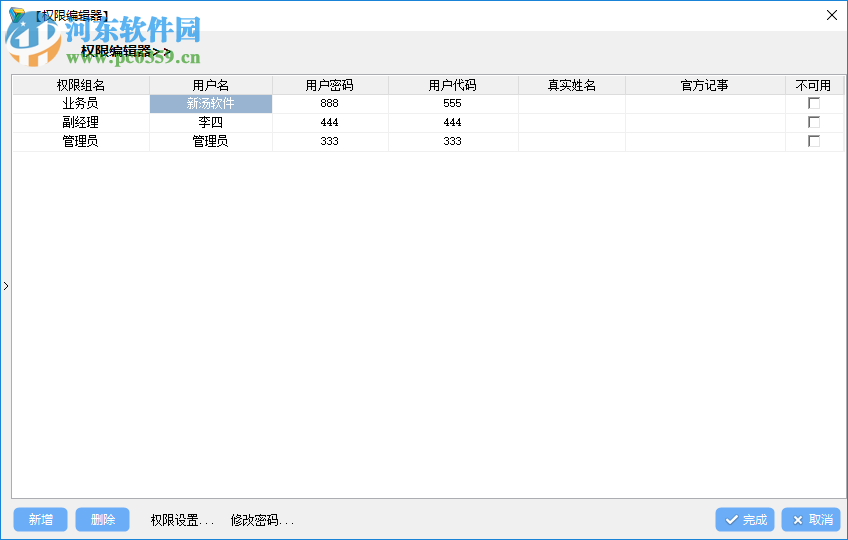Click 李四's password cell 444

tap(330, 122)
